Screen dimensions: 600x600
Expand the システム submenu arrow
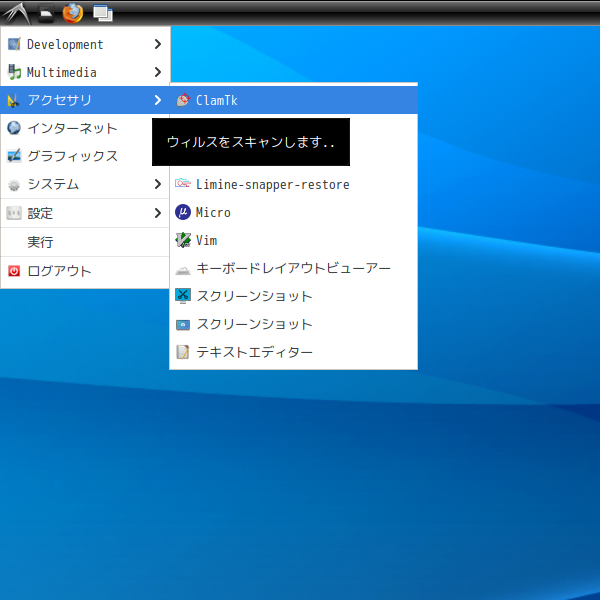[x=158, y=184]
